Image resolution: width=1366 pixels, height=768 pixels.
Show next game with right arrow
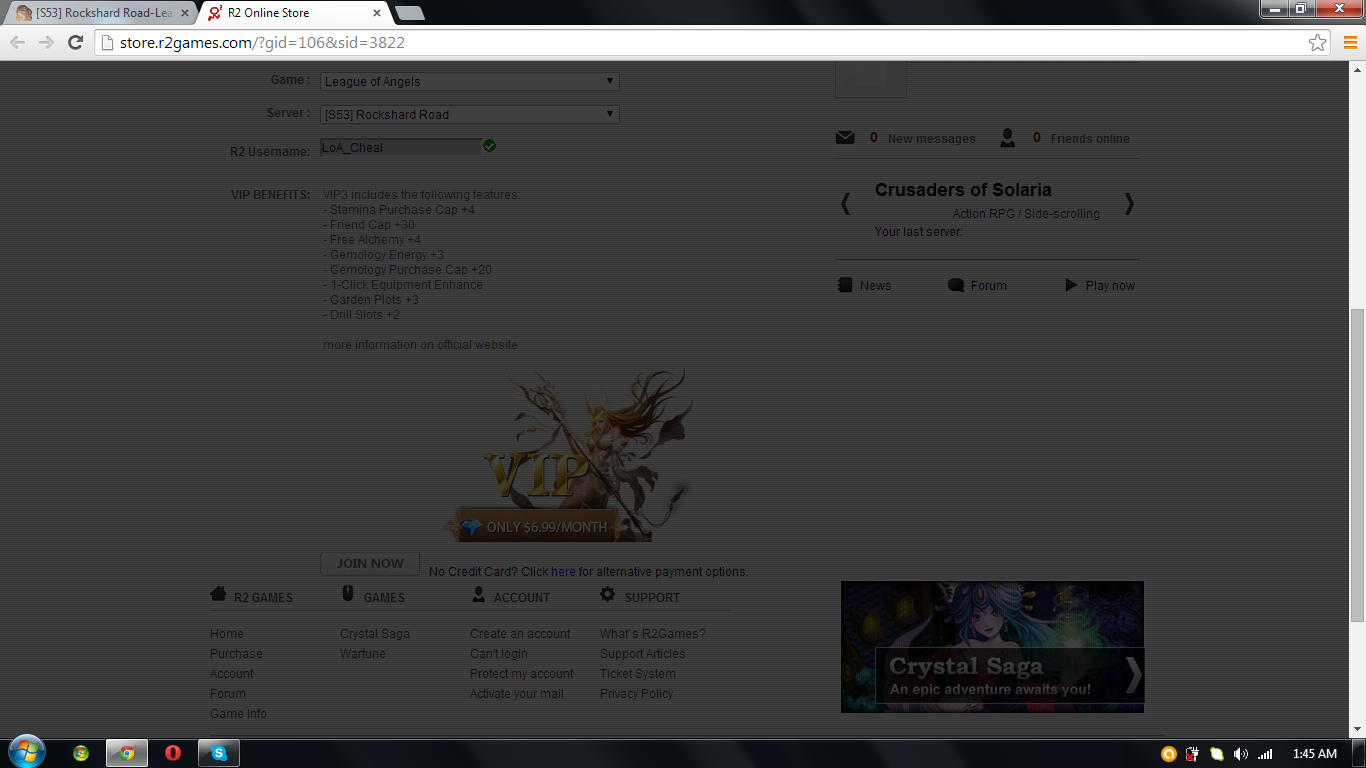[1129, 204]
